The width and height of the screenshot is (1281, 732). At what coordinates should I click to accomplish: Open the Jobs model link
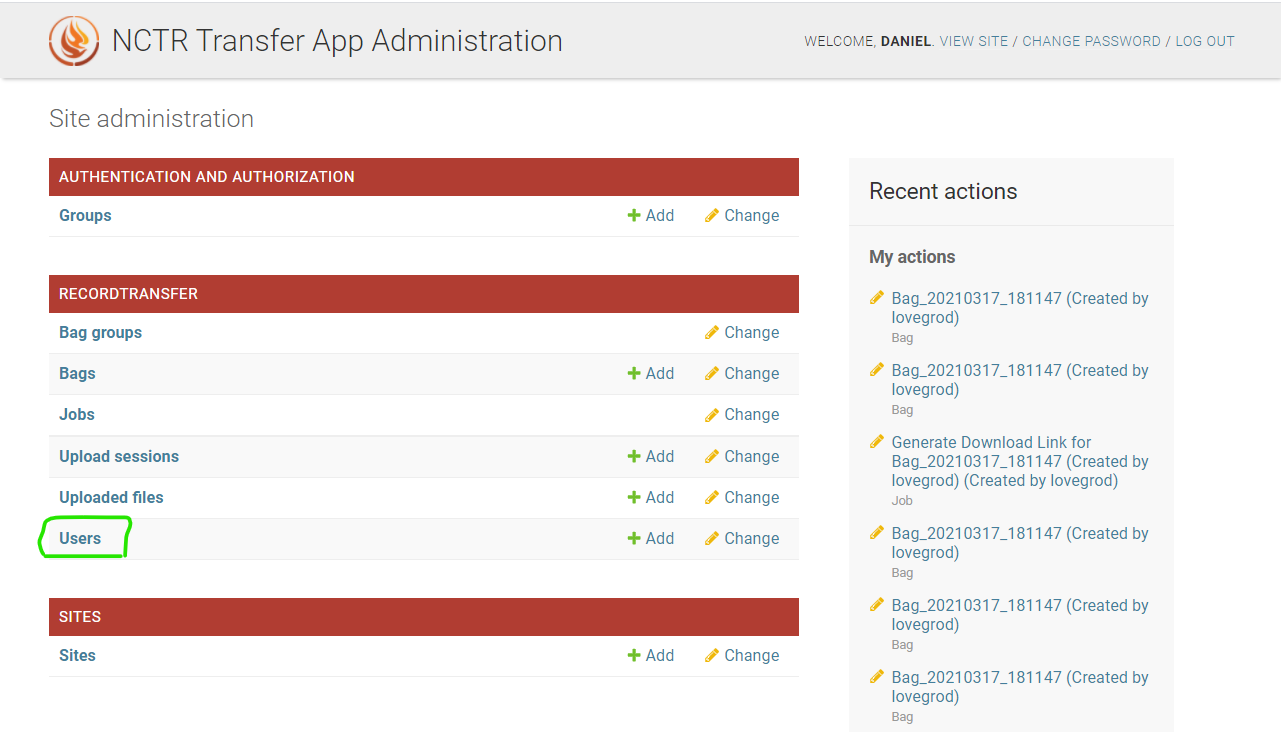(x=77, y=414)
